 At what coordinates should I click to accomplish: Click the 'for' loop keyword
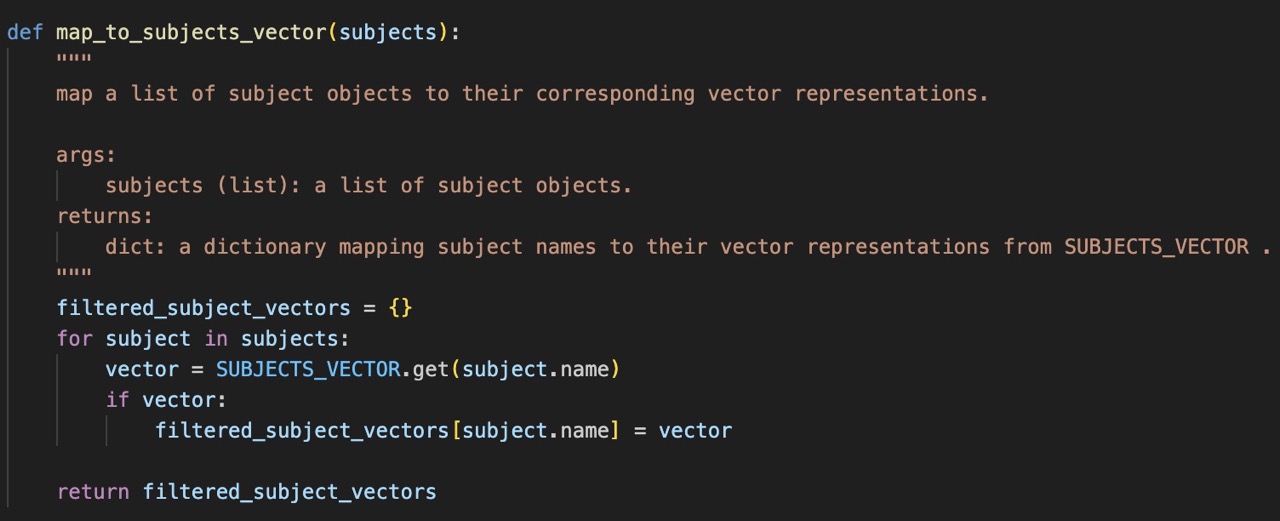coord(74,339)
